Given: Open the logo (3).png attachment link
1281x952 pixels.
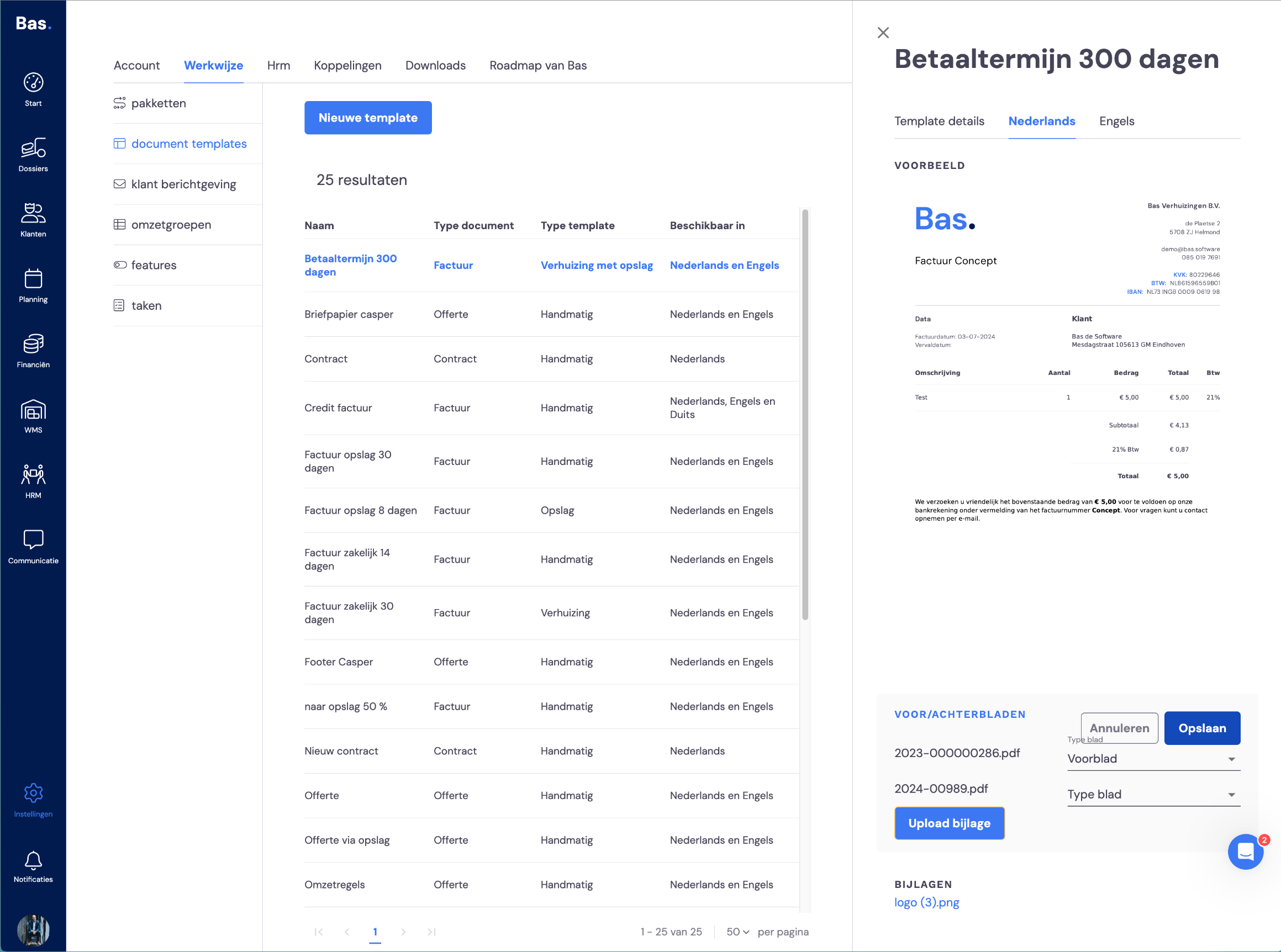Looking at the screenshot, I should coord(926,902).
